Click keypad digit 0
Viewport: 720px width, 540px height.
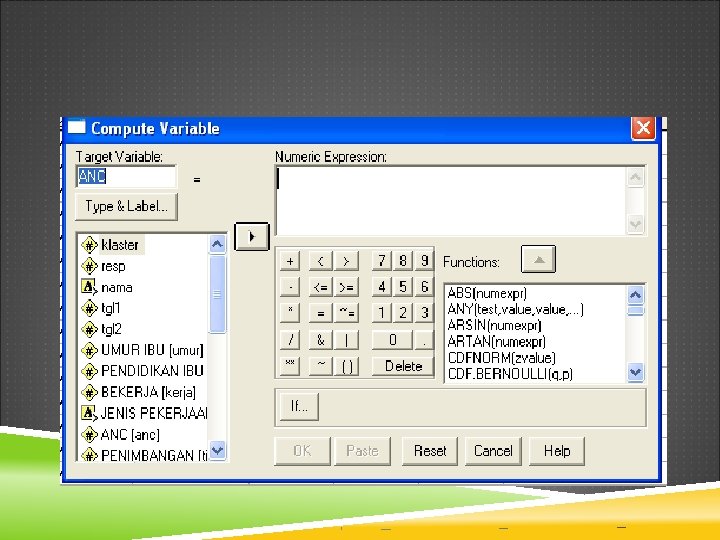coord(392,340)
